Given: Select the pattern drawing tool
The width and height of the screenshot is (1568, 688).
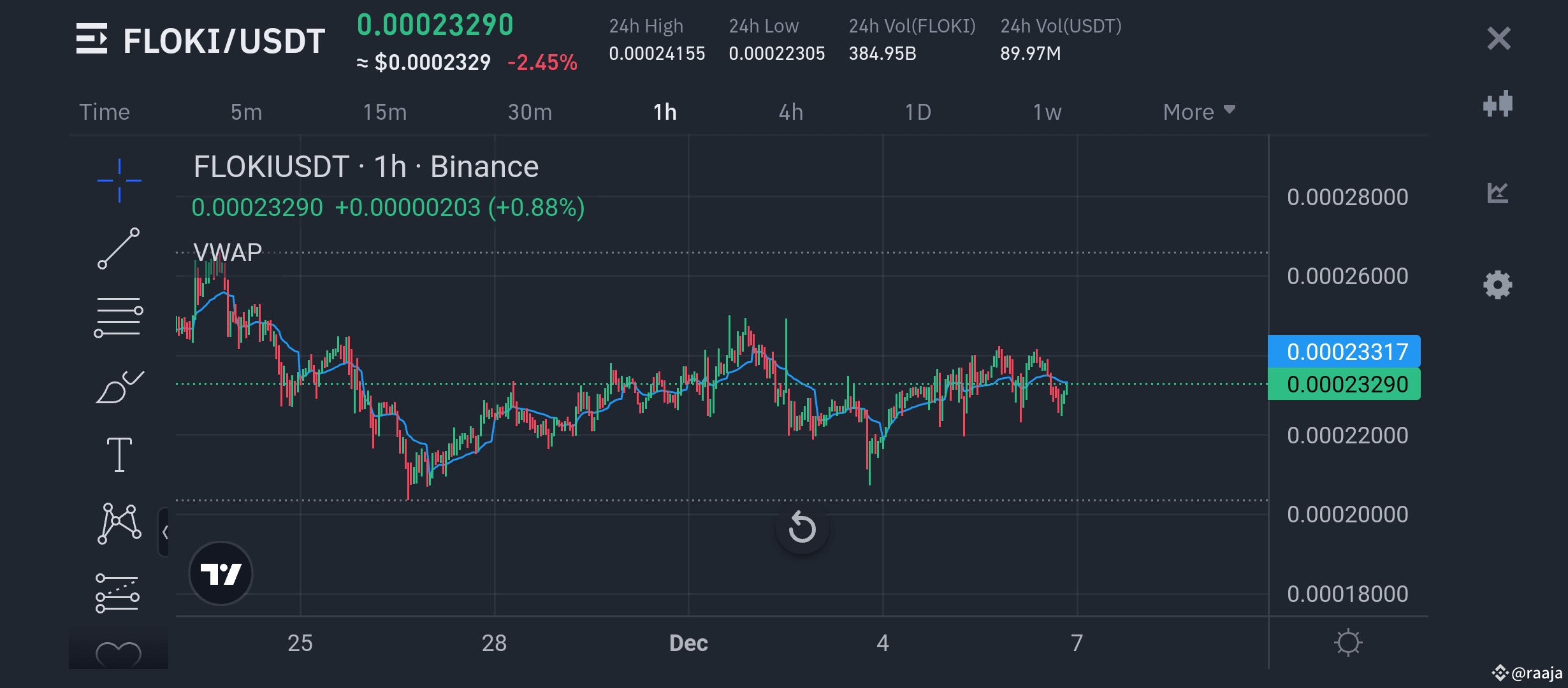Looking at the screenshot, I should [x=119, y=524].
